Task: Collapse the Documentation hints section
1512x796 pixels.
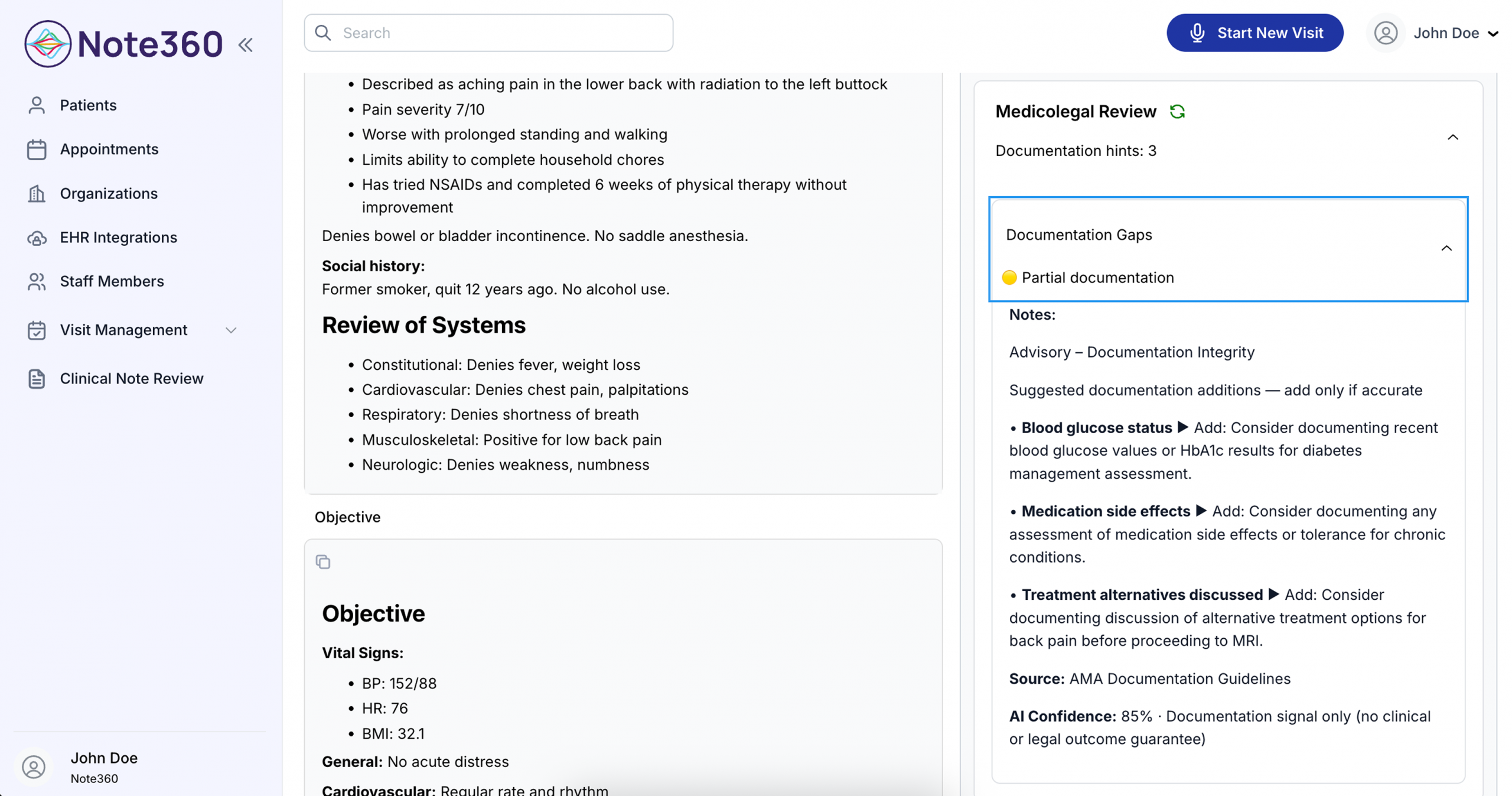Action: click(x=1453, y=137)
